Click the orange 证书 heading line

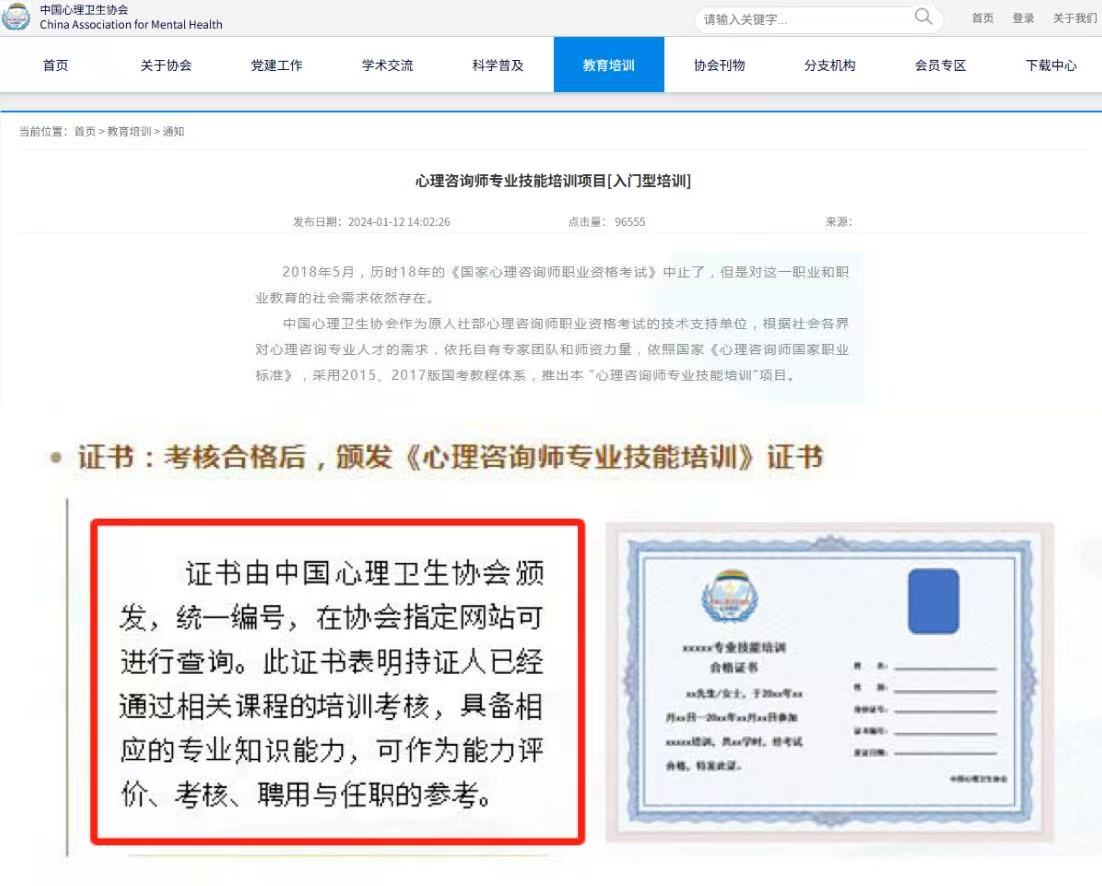(450, 457)
